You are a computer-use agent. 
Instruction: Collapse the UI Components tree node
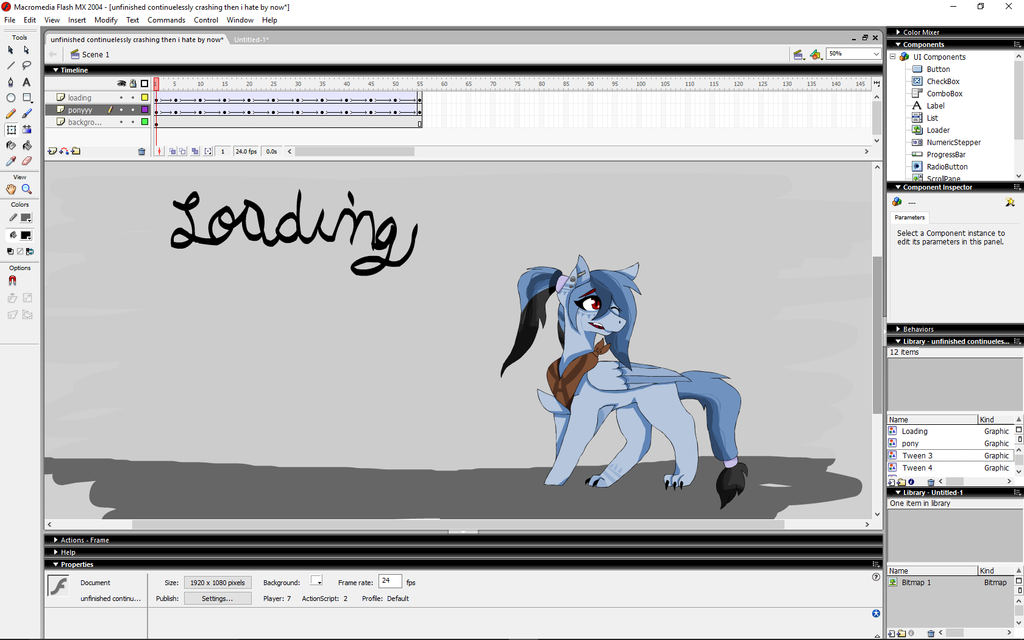[x=893, y=57]
